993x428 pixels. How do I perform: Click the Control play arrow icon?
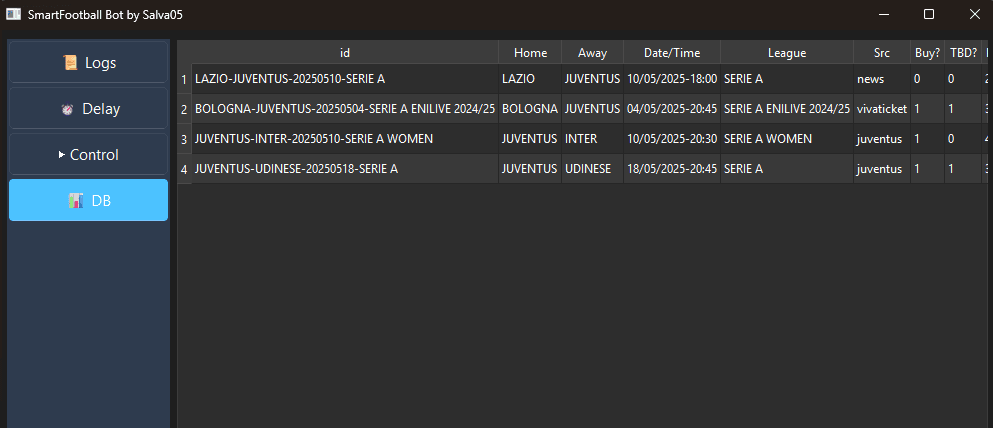click(61, 154)
